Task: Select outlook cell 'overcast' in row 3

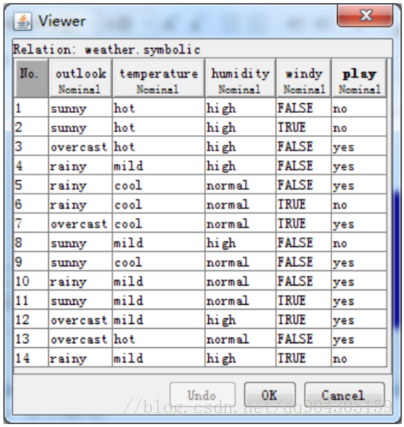Action: 80,146
